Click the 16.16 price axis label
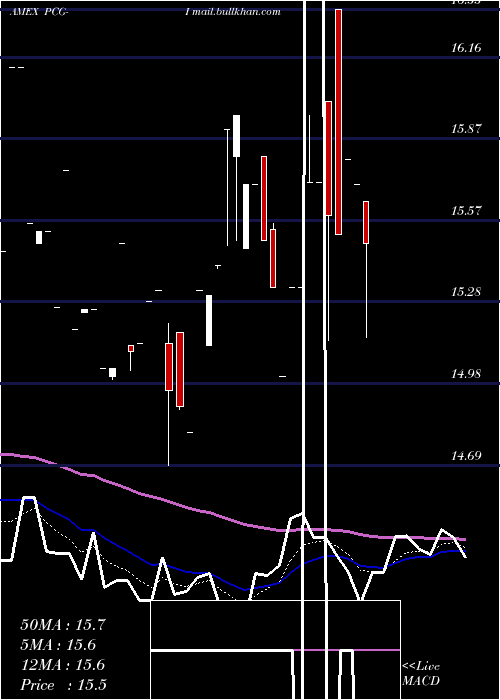 coord(466,47)
